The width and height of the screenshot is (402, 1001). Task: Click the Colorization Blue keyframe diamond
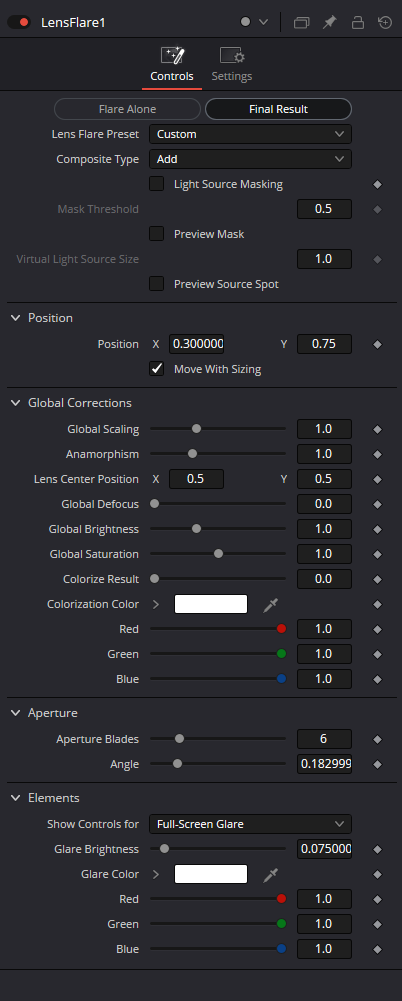coord(377,679)
